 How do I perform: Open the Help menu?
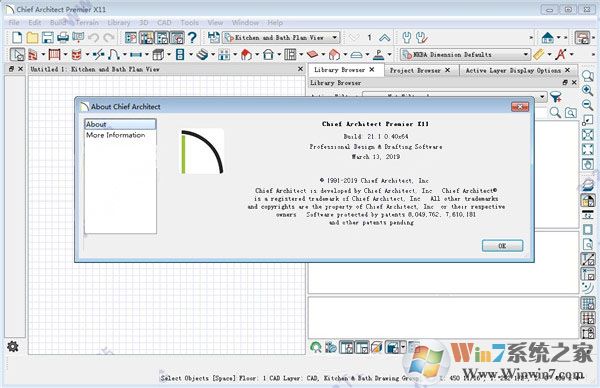pos(275,23)
